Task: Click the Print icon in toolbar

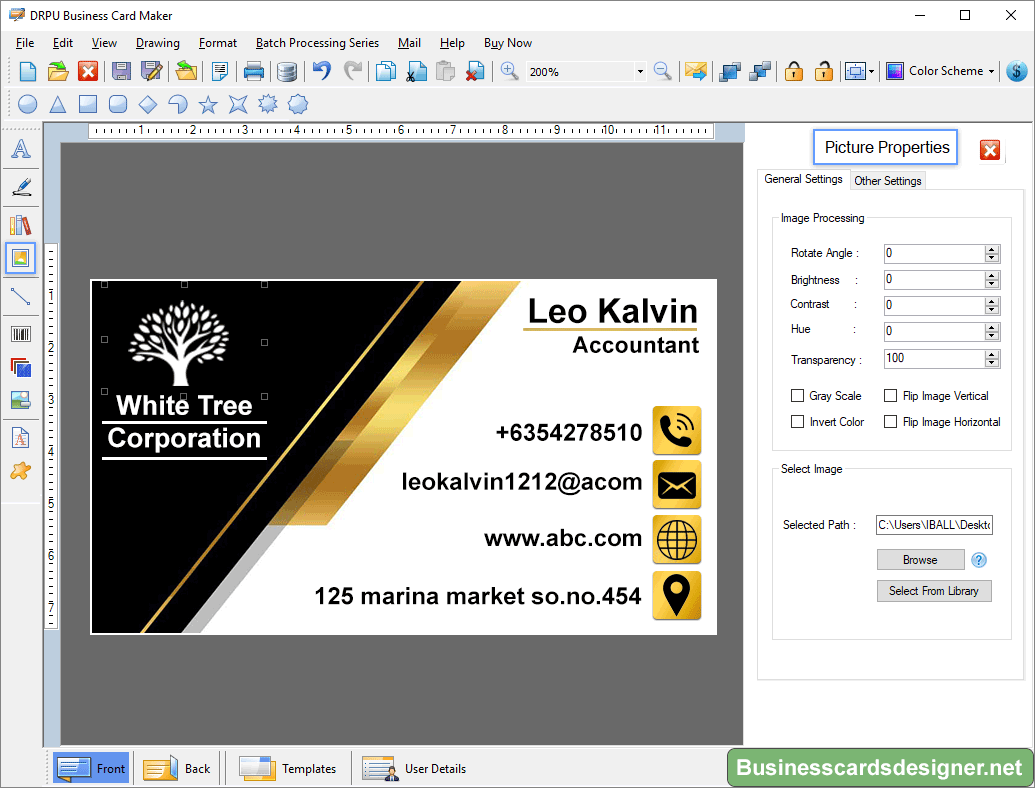Action: click(253, 71)
